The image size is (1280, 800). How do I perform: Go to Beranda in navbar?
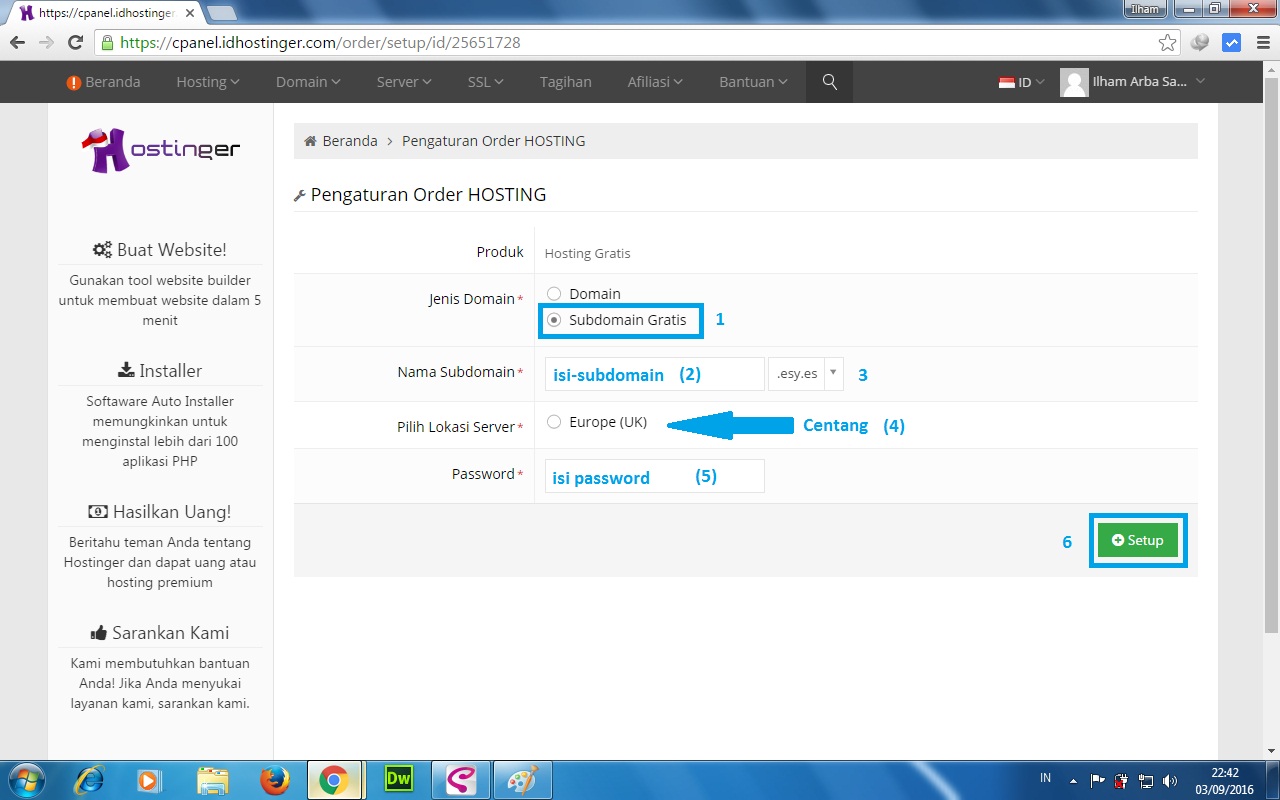[x=103, y=82]
